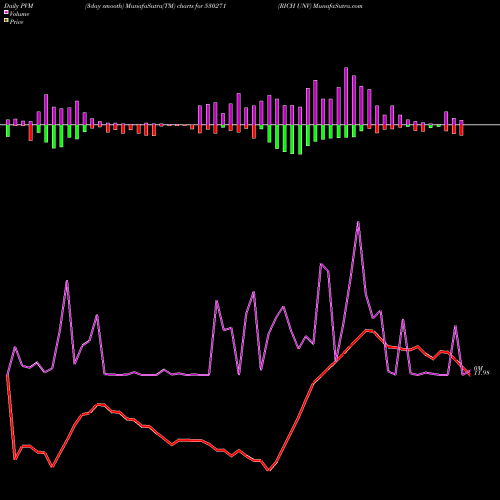Click the magenta Volume legend swatch
This screenshot has width=500, height=500.
6,12
